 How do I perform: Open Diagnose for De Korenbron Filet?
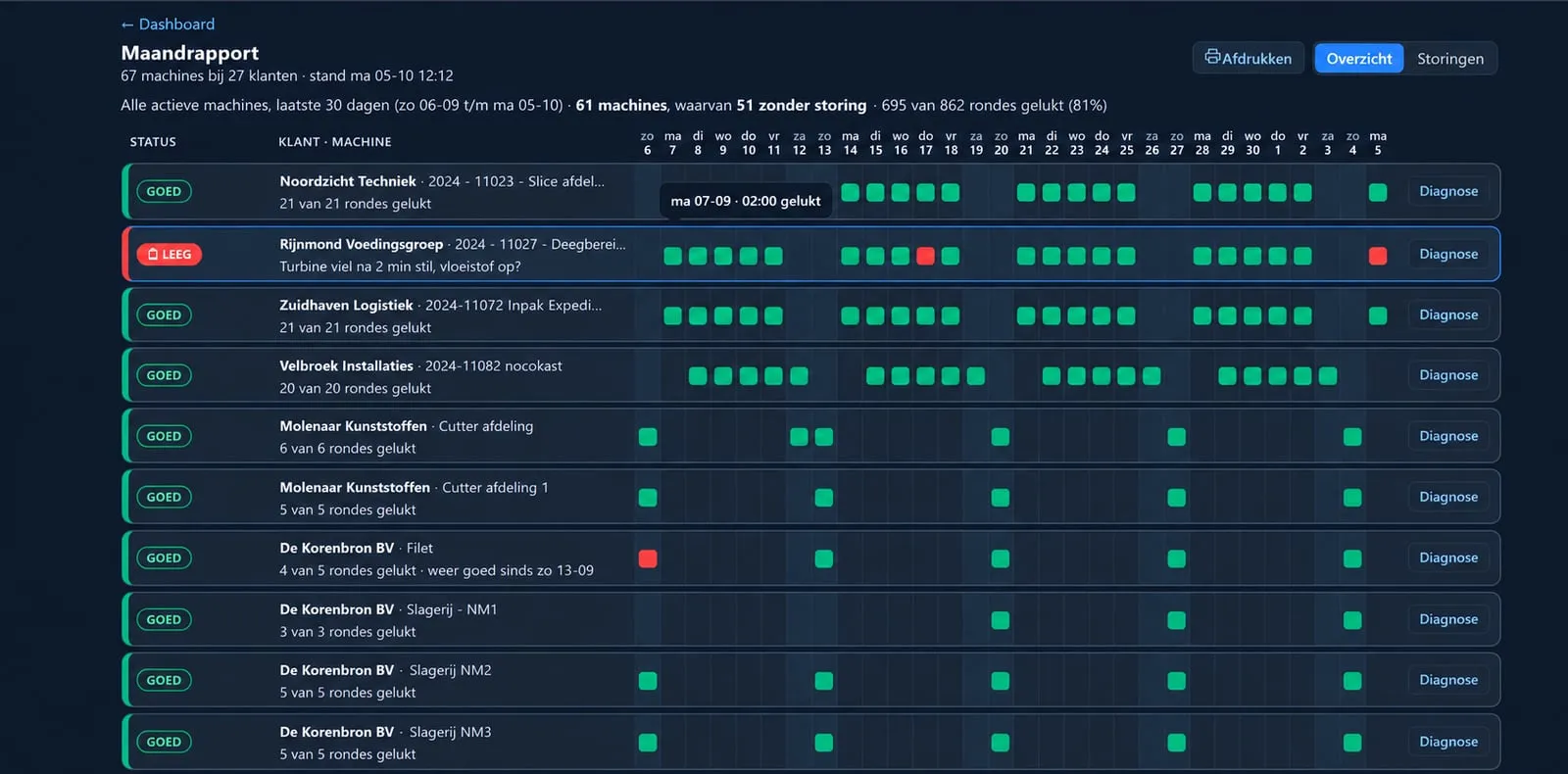(x=1448, y=557)
